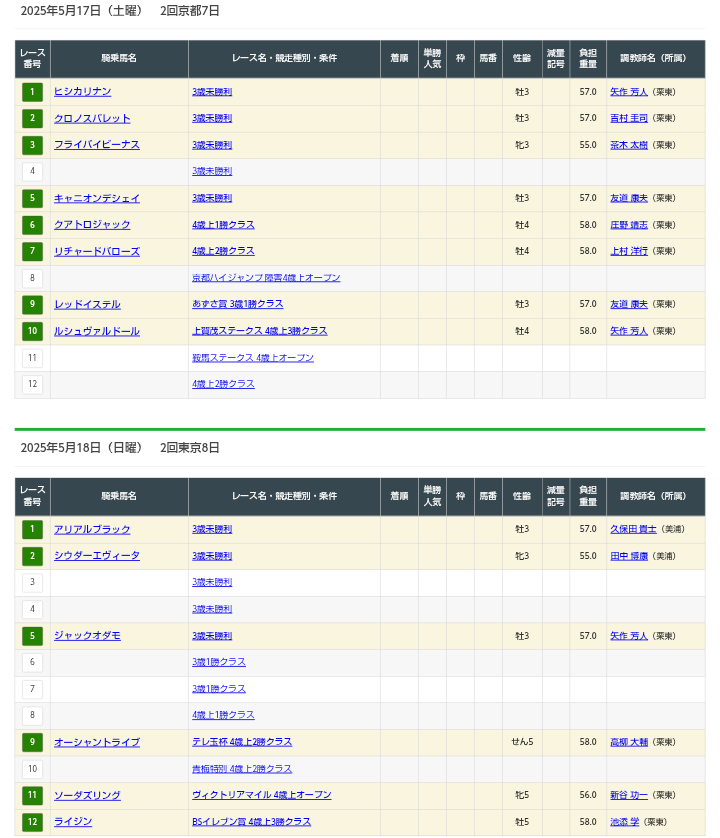Open horse link フライバイビーナス

point(97,145)
